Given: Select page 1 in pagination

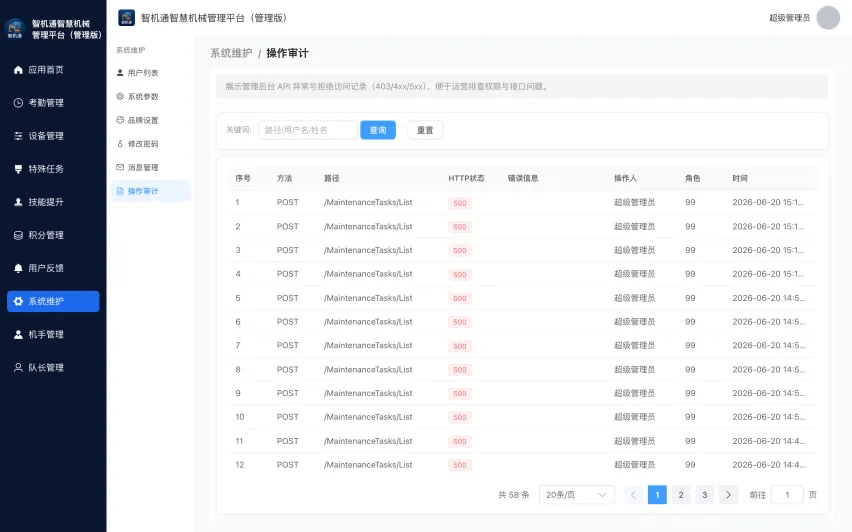Looking at the screenshot, I should pos(657,495).
